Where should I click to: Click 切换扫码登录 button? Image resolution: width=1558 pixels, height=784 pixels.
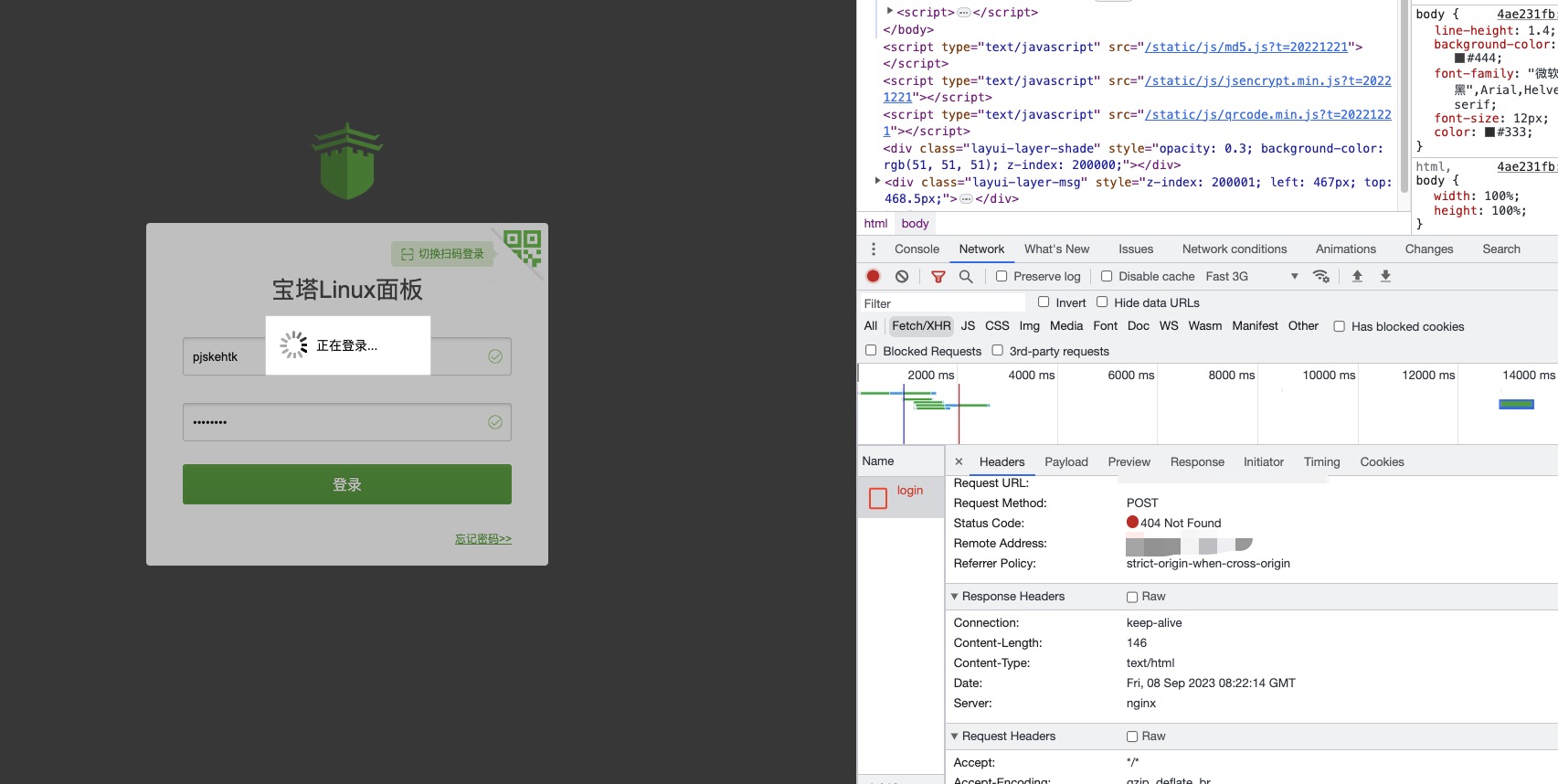[x=442, y=254]
